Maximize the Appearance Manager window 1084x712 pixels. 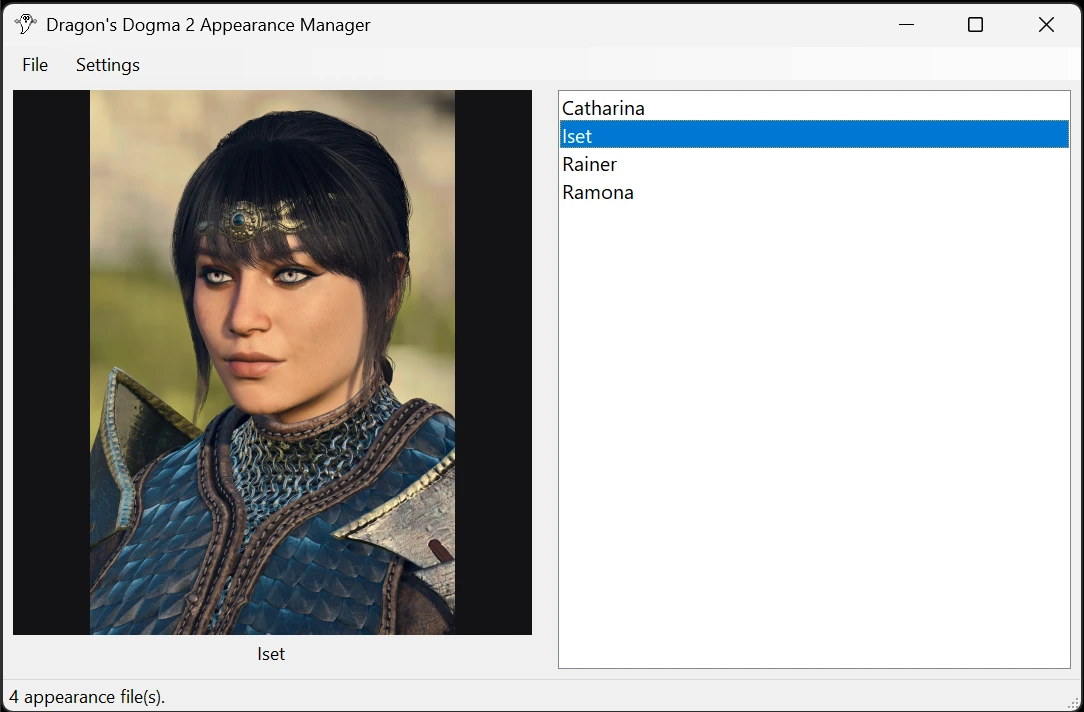975,24
